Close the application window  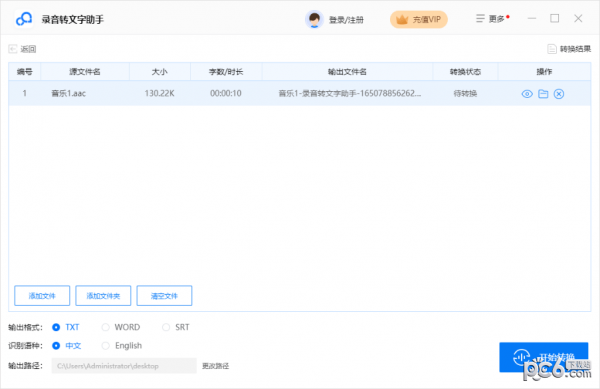tap(578, 18)
